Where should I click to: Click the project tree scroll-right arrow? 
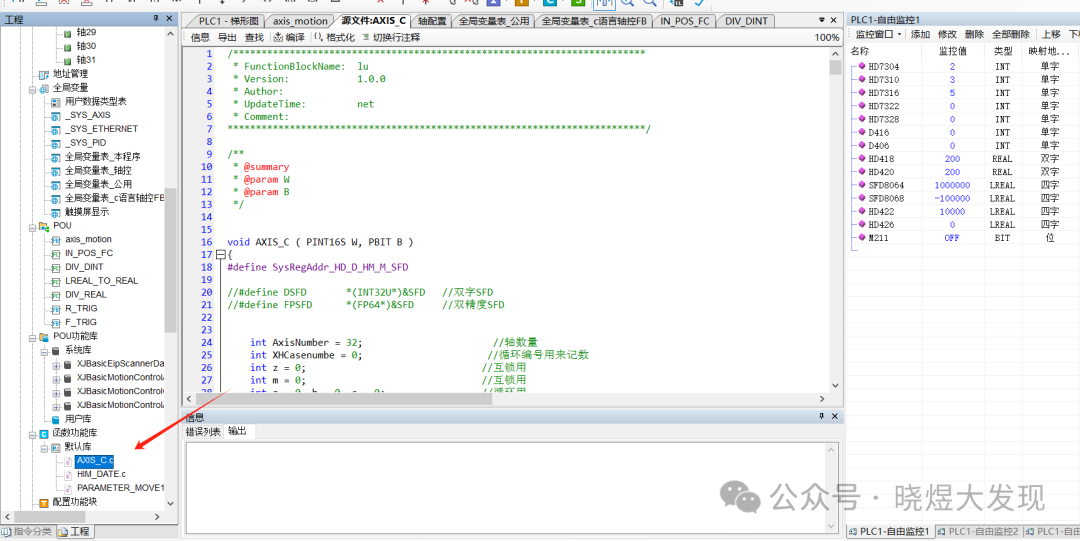click(159, 516)
